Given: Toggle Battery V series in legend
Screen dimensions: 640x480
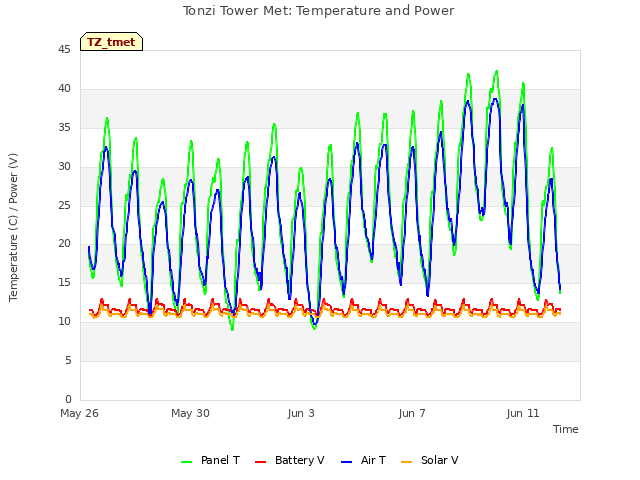Looking at the screenshot, I should click(x=289, y=460).
